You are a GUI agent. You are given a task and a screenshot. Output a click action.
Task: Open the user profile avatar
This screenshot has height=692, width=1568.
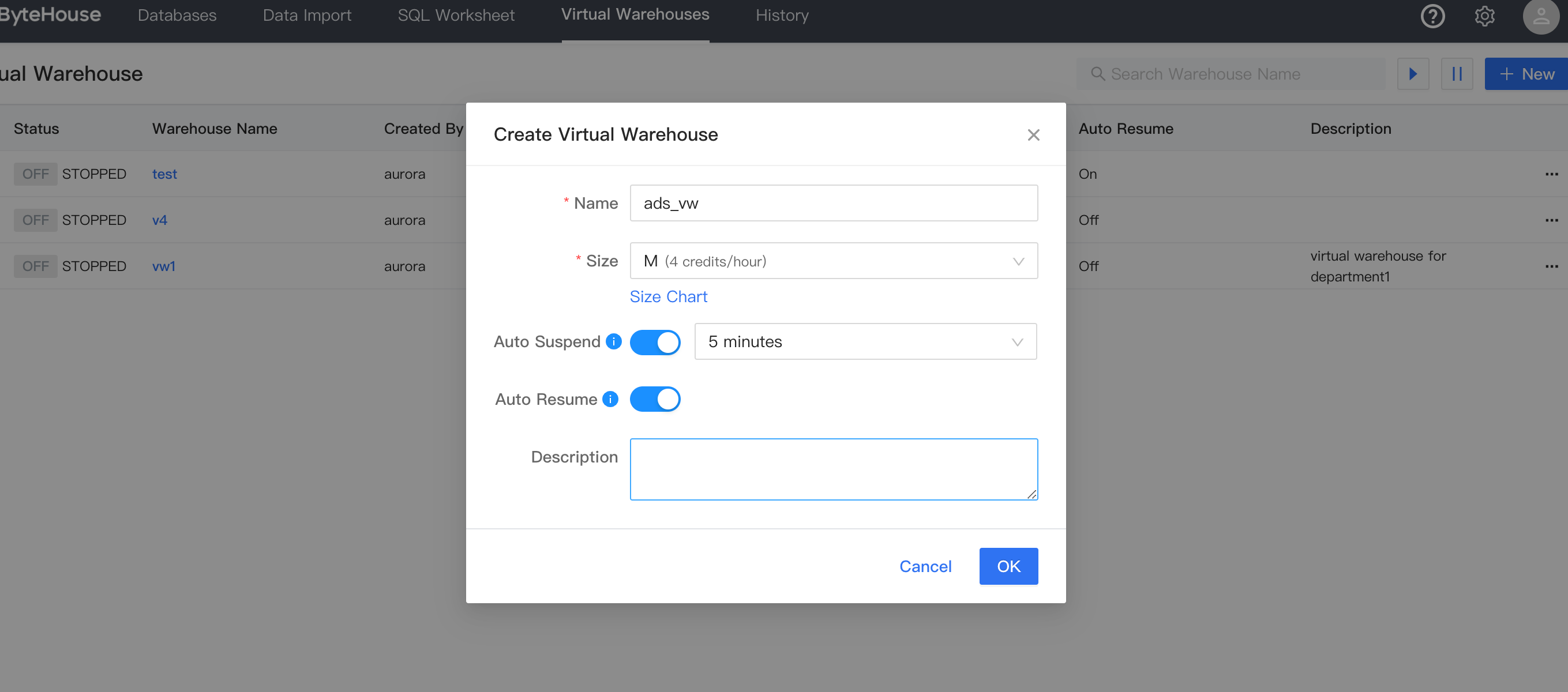click(x=1540, y=16)
